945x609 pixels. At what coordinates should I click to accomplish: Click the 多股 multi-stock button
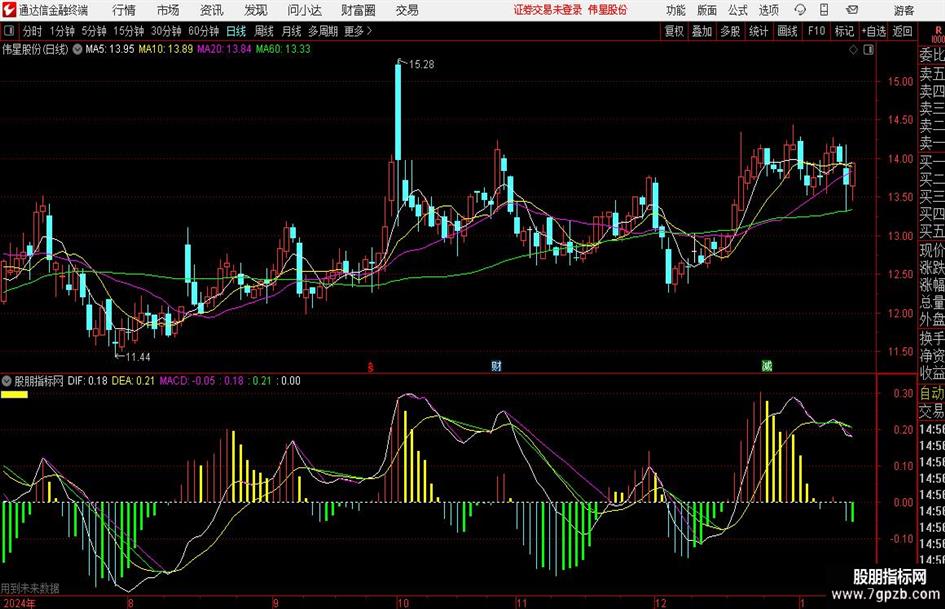click(730, 31)
